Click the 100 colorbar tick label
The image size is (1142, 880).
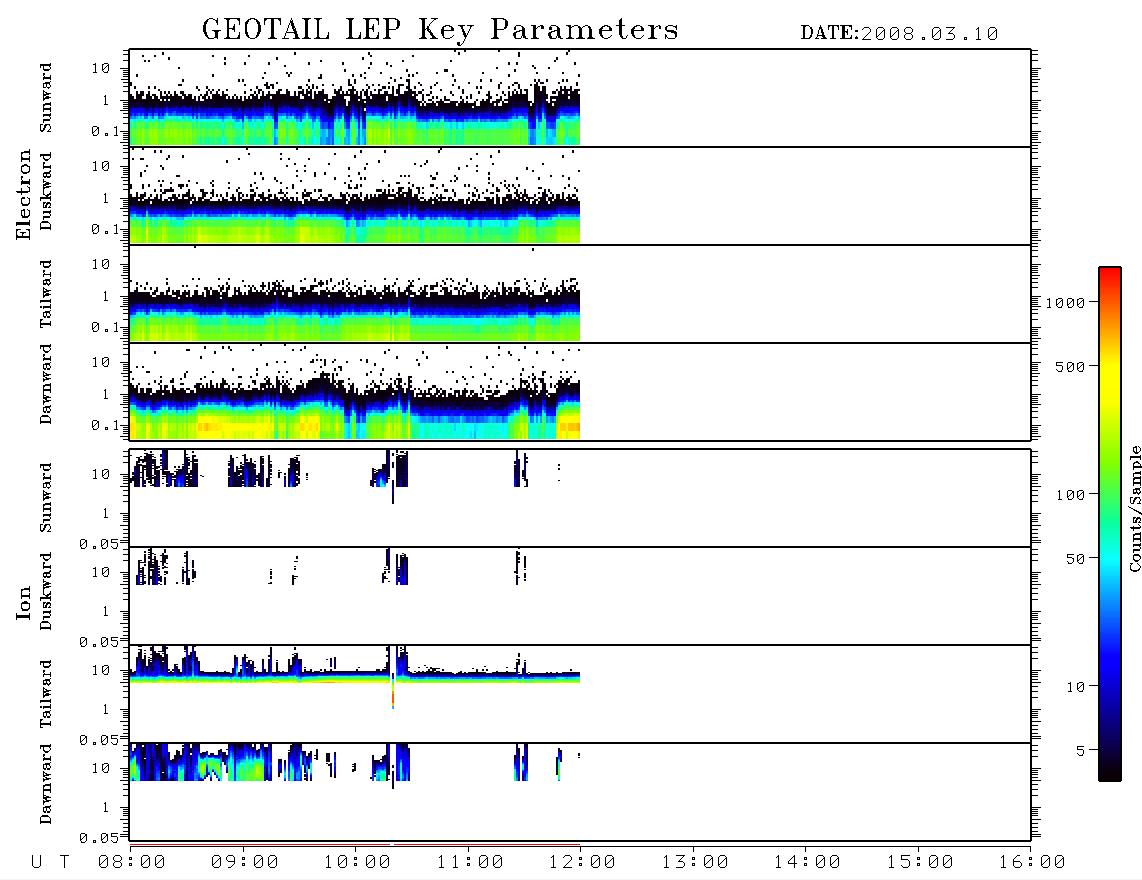[1070, 495]
